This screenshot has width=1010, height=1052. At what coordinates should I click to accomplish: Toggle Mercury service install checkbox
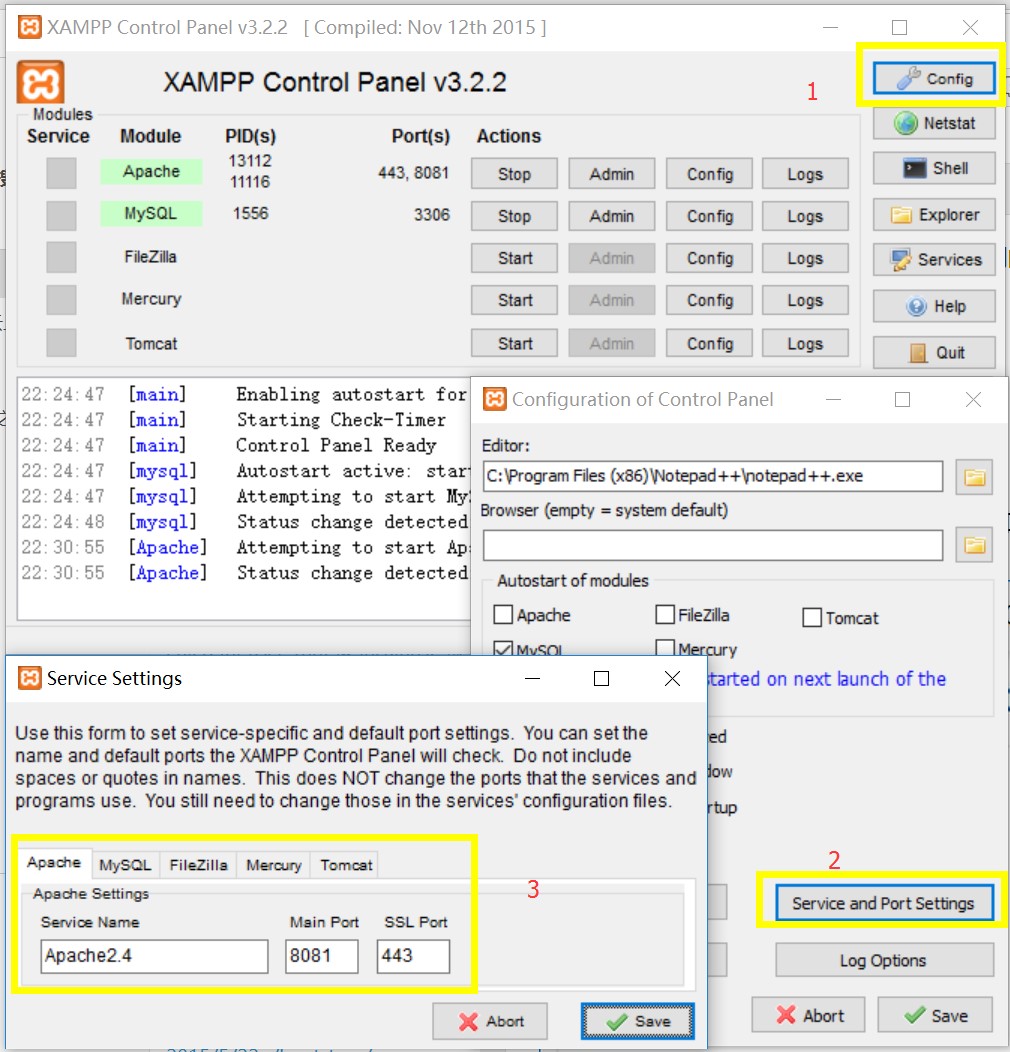61,299
